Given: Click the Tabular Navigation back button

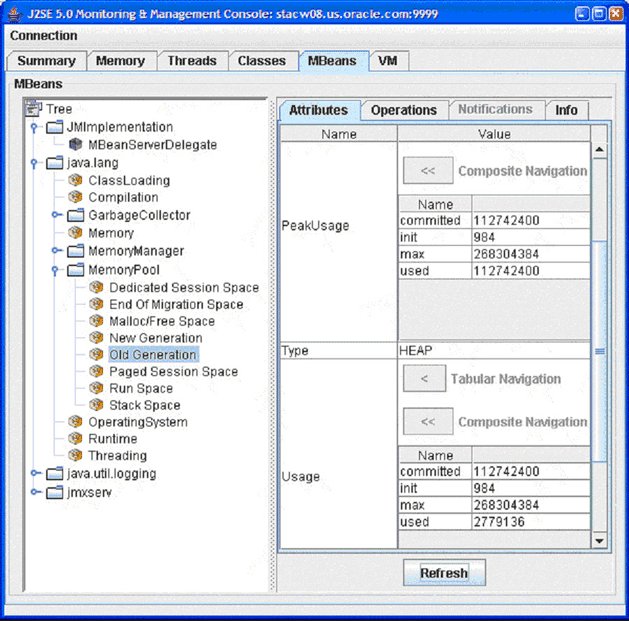Looking at the screenshot, I should 424,379.
